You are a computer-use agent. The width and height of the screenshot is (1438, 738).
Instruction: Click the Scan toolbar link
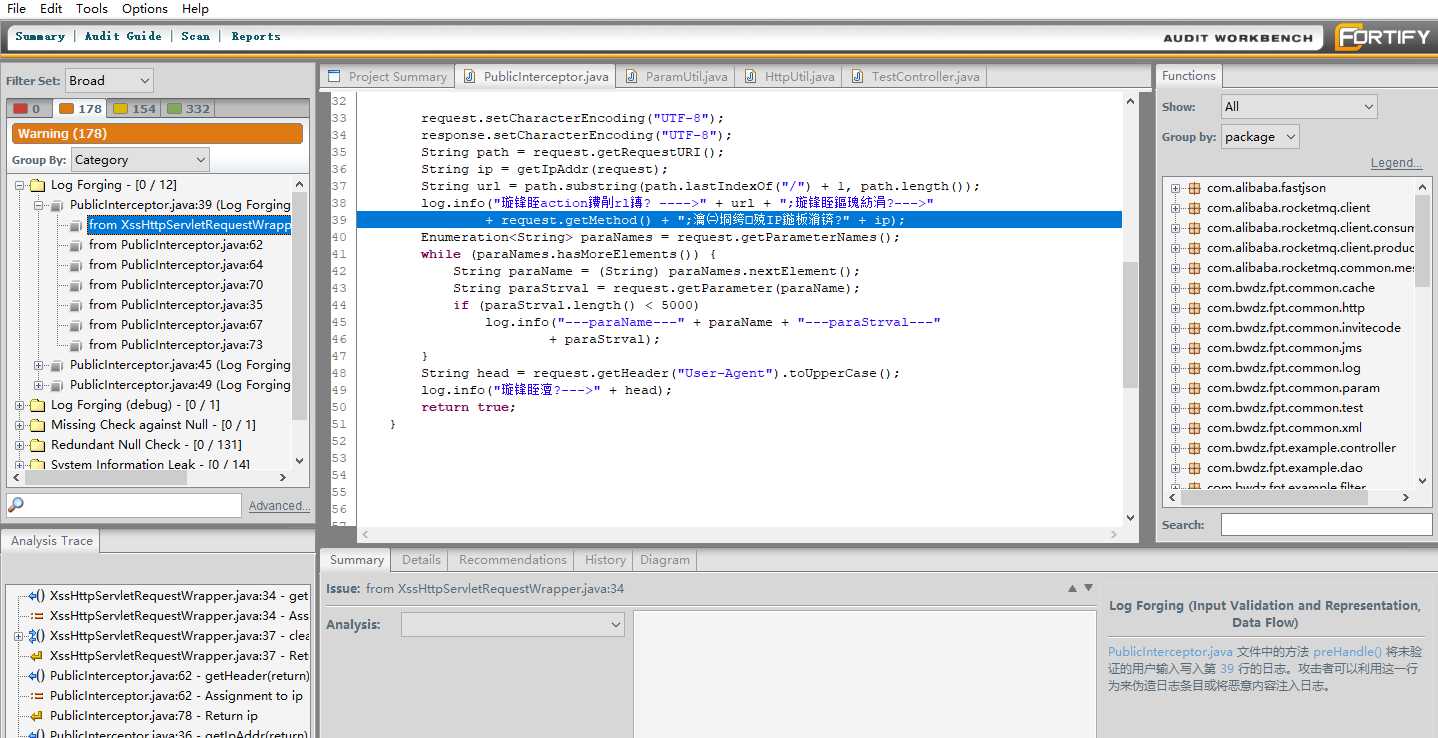point(196,36)
